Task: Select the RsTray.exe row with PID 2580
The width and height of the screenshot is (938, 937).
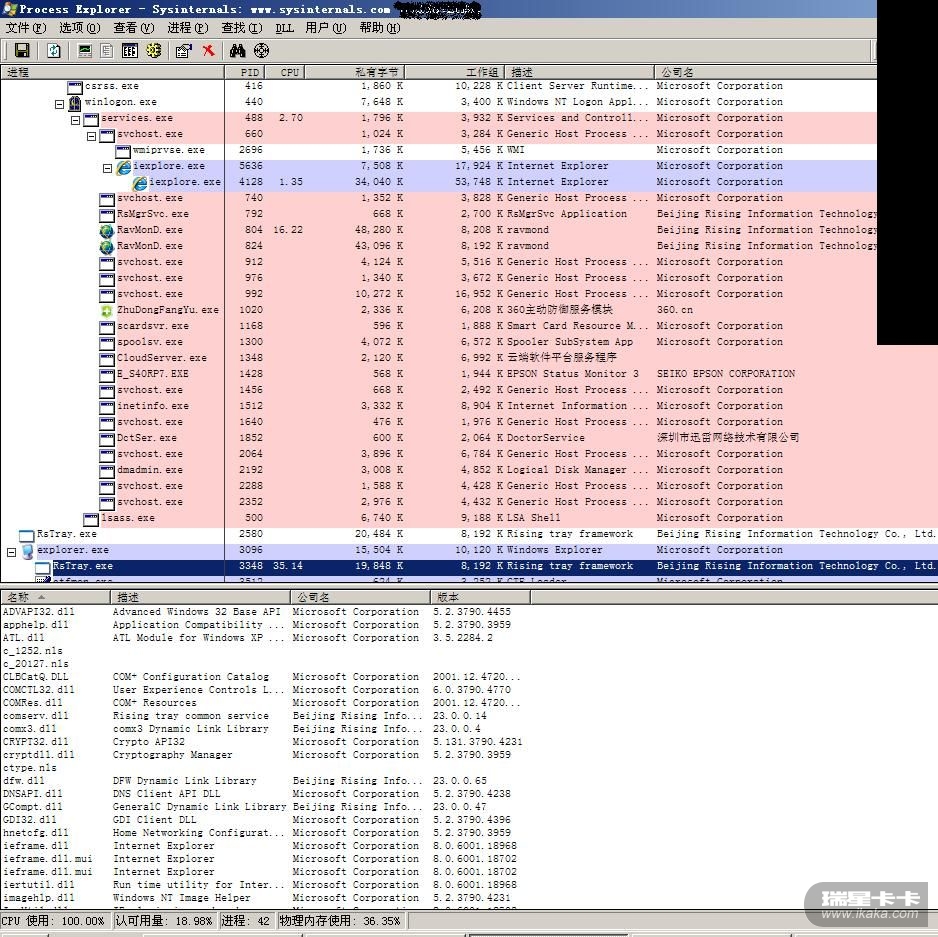Action: (x=469, y=534)
